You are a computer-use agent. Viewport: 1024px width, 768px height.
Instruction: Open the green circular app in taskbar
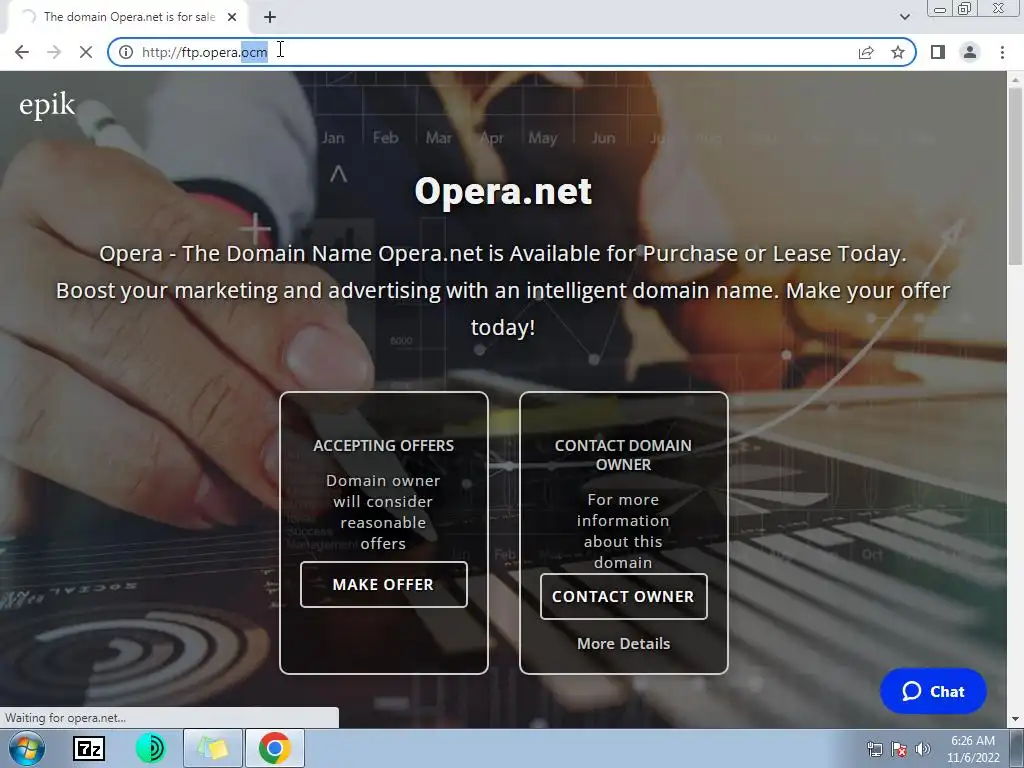pos(151,748)
